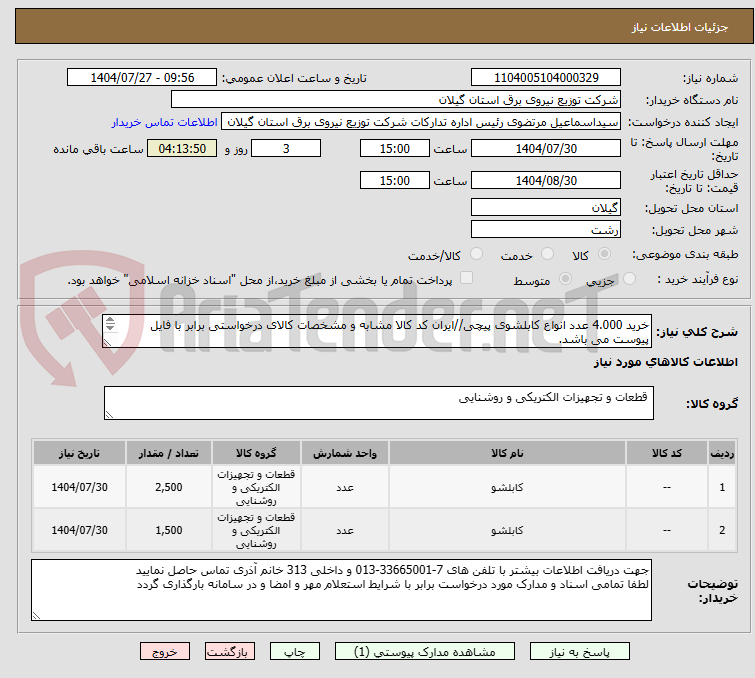This screenshot has height=678, width=755.
Task: Click the توضیحات خریدار text area
Action: (x=341, y=590)
